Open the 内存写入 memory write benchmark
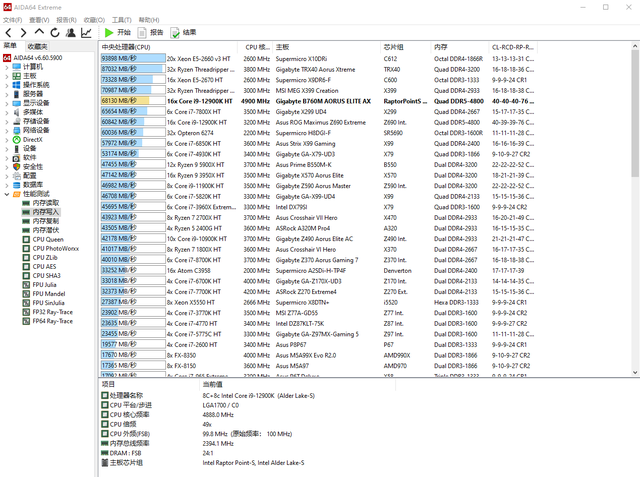640x477 pixels. tap(41, 212)
